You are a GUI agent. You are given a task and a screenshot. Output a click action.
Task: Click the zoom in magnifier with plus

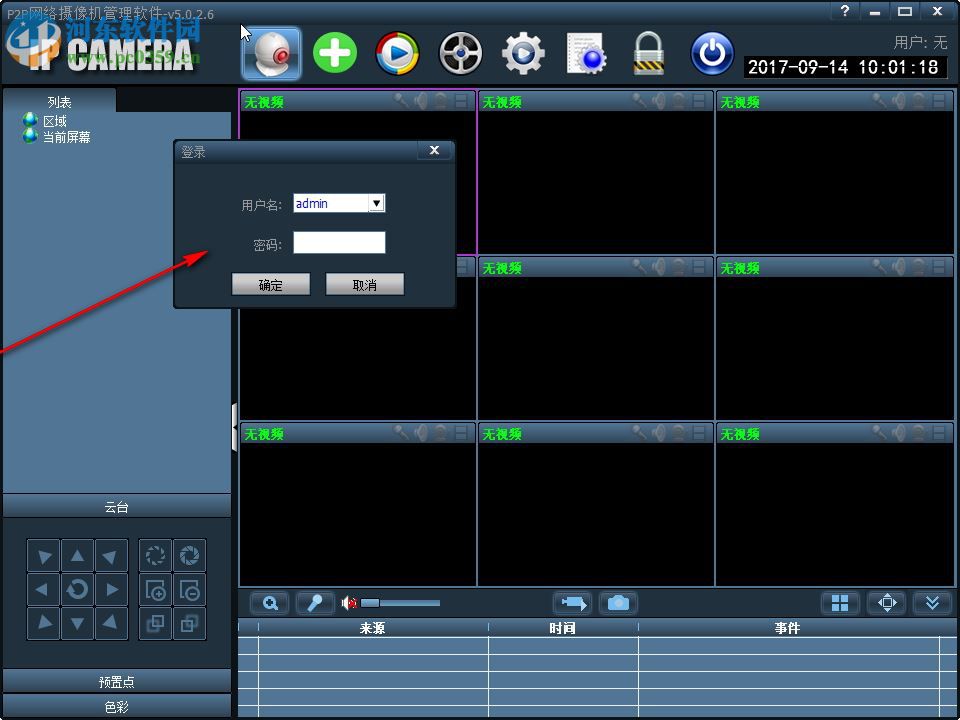[x=156, y=590]
